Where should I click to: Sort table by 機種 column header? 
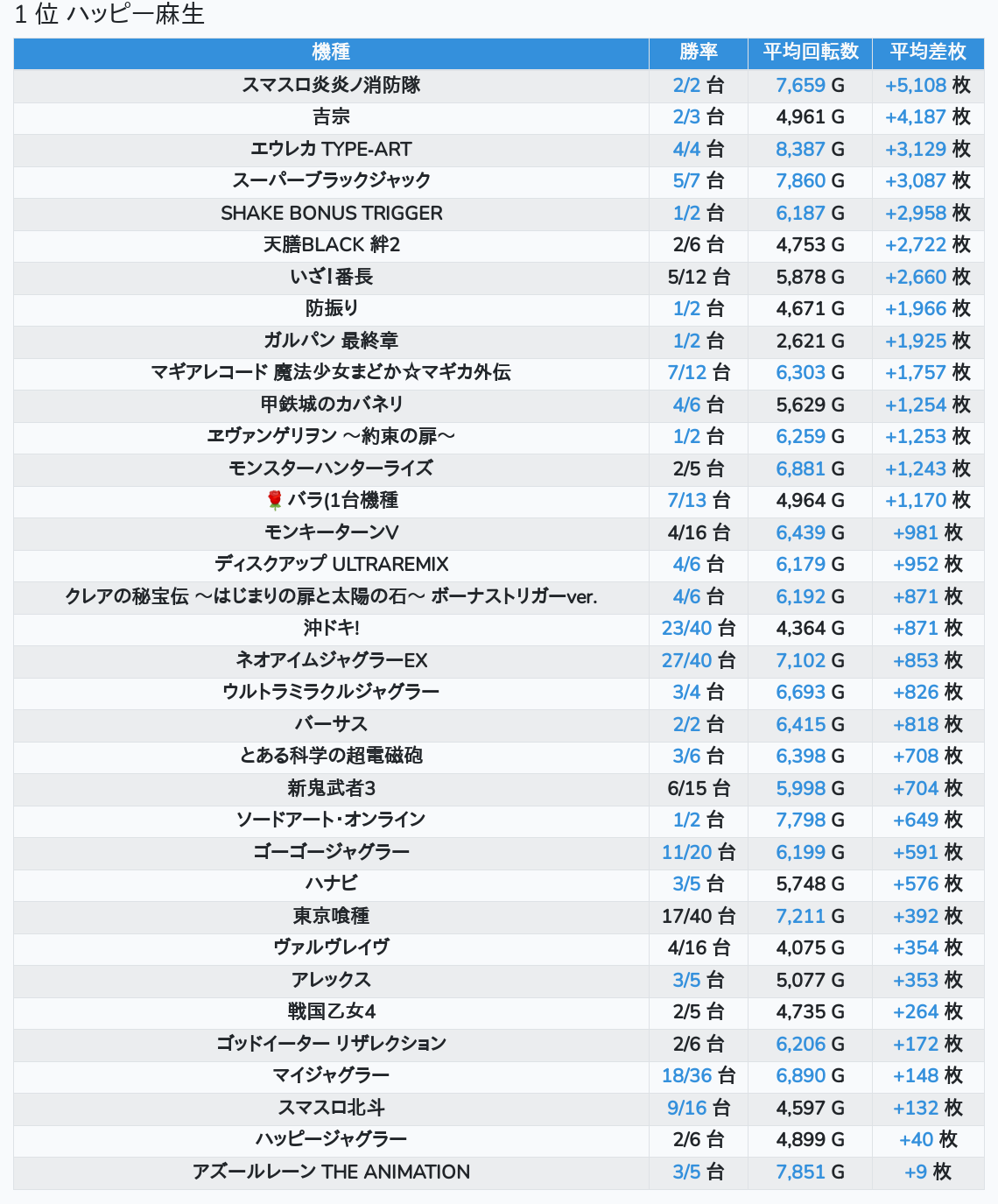tap(331, 53)
